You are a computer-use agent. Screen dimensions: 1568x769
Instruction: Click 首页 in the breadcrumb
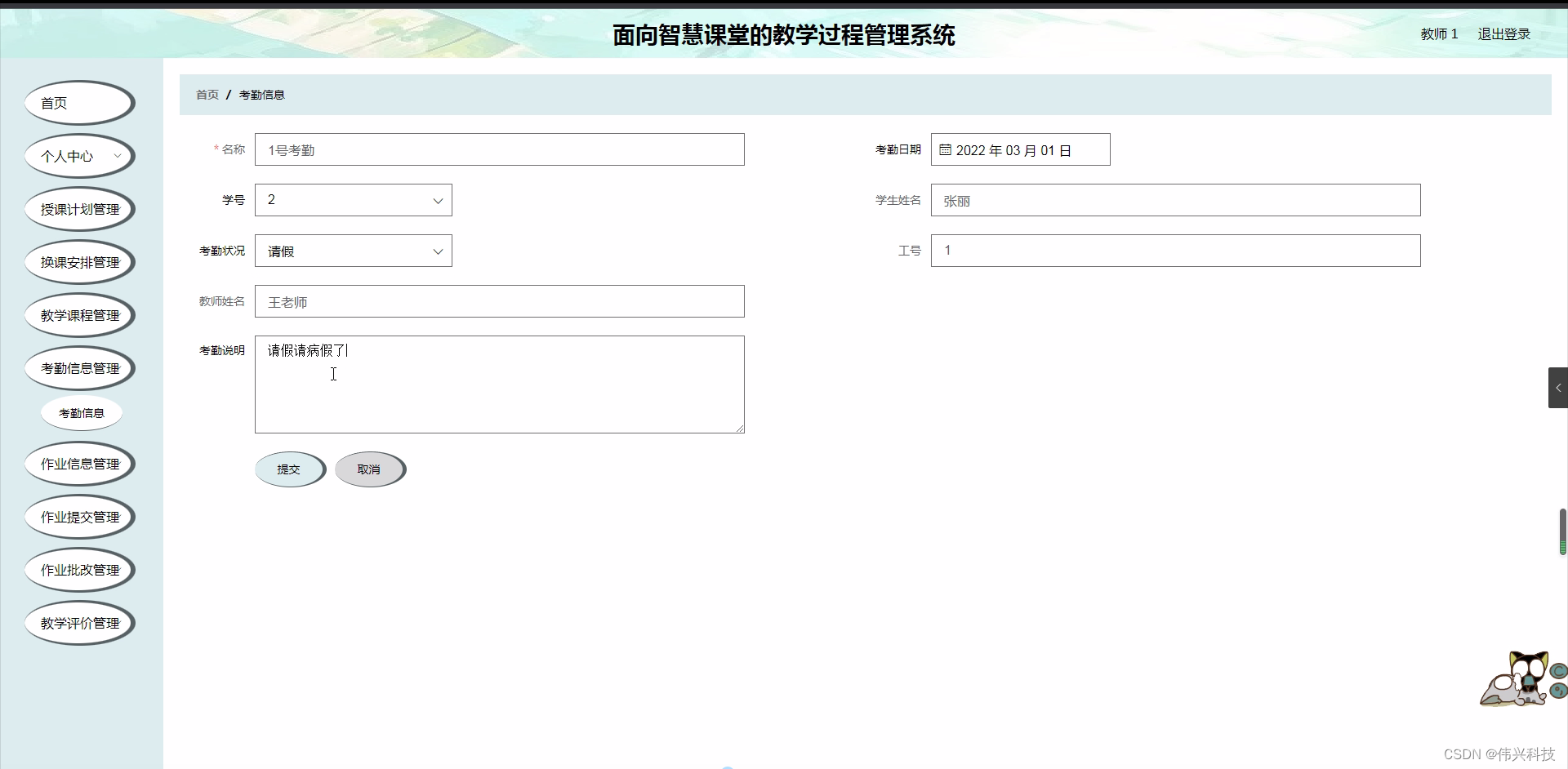[207, 95]
